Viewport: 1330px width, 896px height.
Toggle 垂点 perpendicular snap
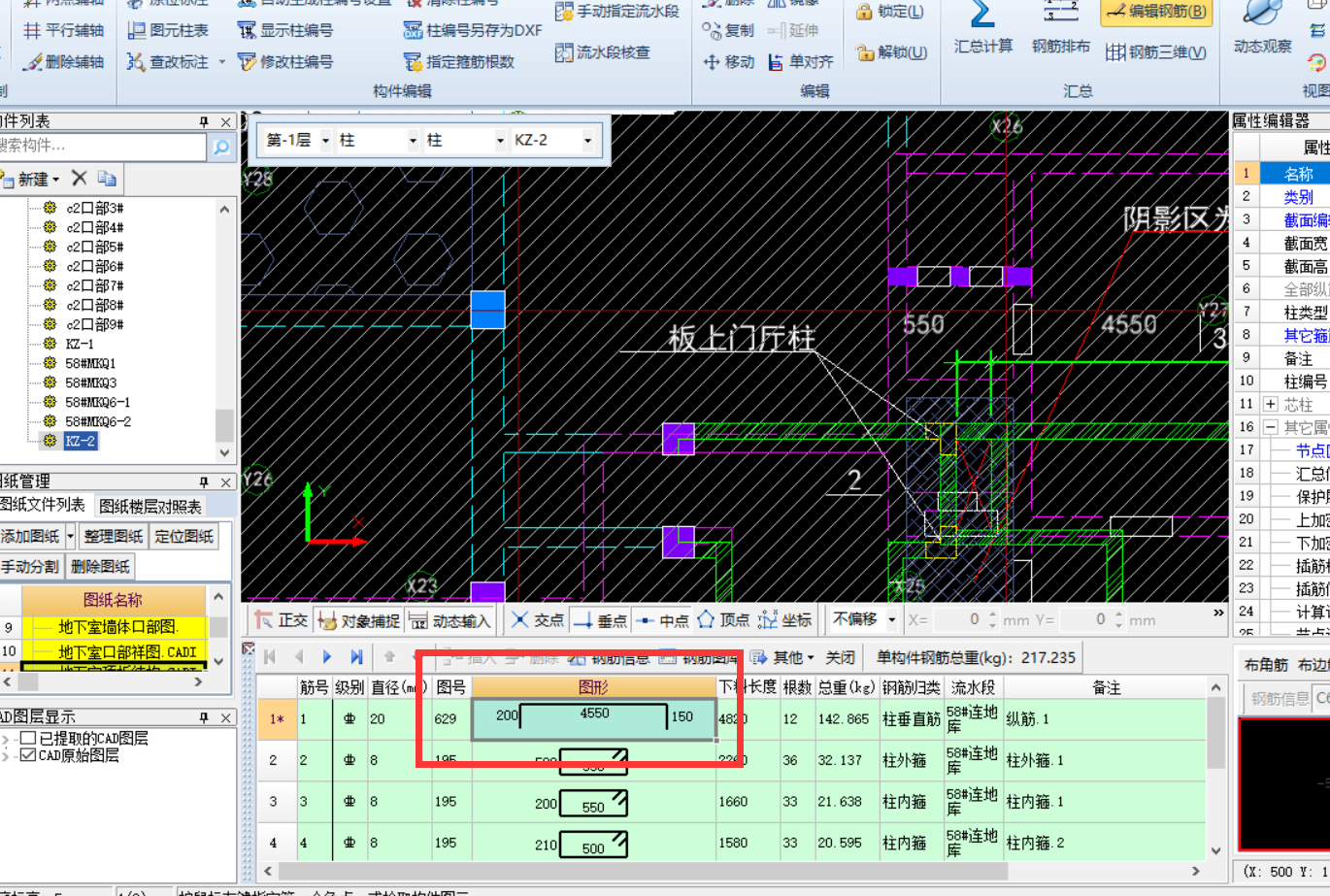[x=600, y=620]
